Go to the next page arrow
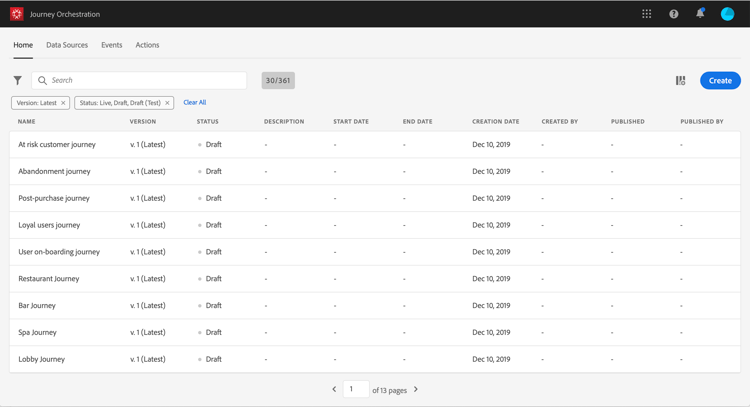Image resolution: width=750 pixels, height=407 pixels. (x=416, y=389)
